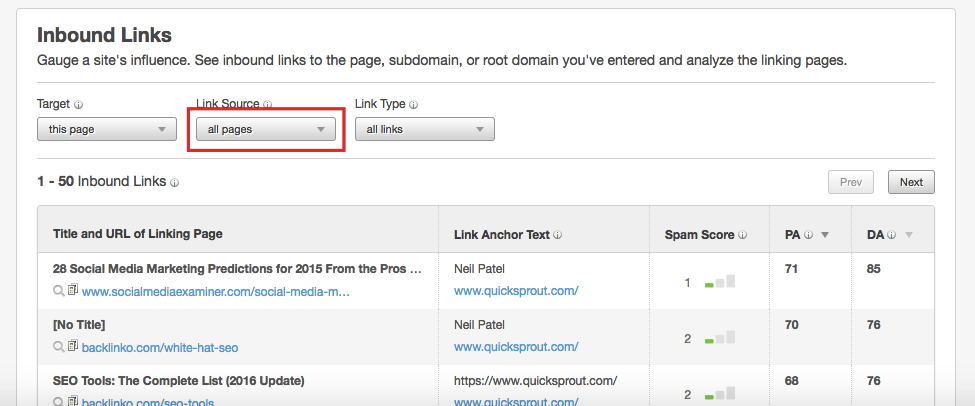Open the Target info tooltip icon

tap(78, 105)
